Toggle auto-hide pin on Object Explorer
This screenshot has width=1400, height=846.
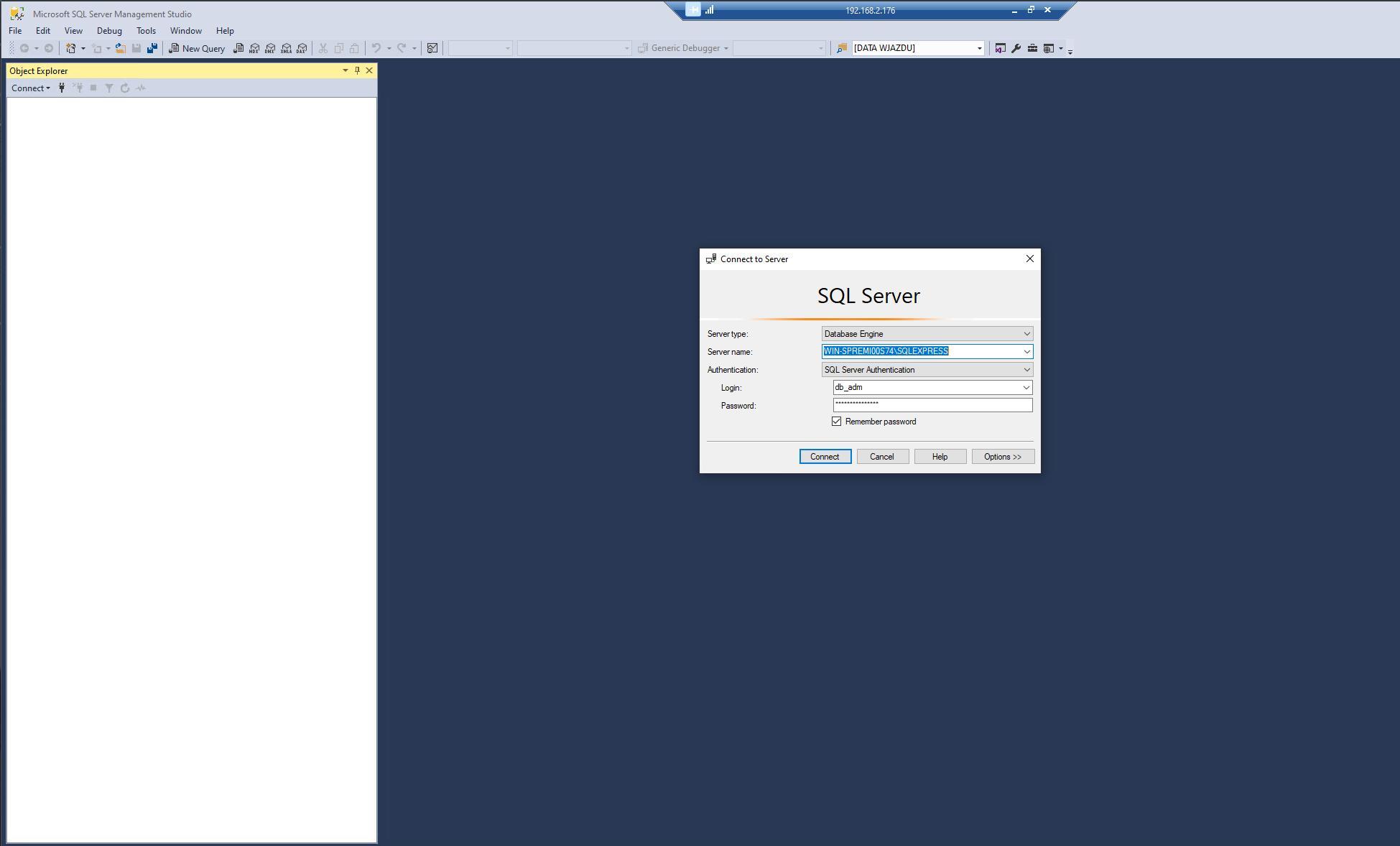[357, 70]
